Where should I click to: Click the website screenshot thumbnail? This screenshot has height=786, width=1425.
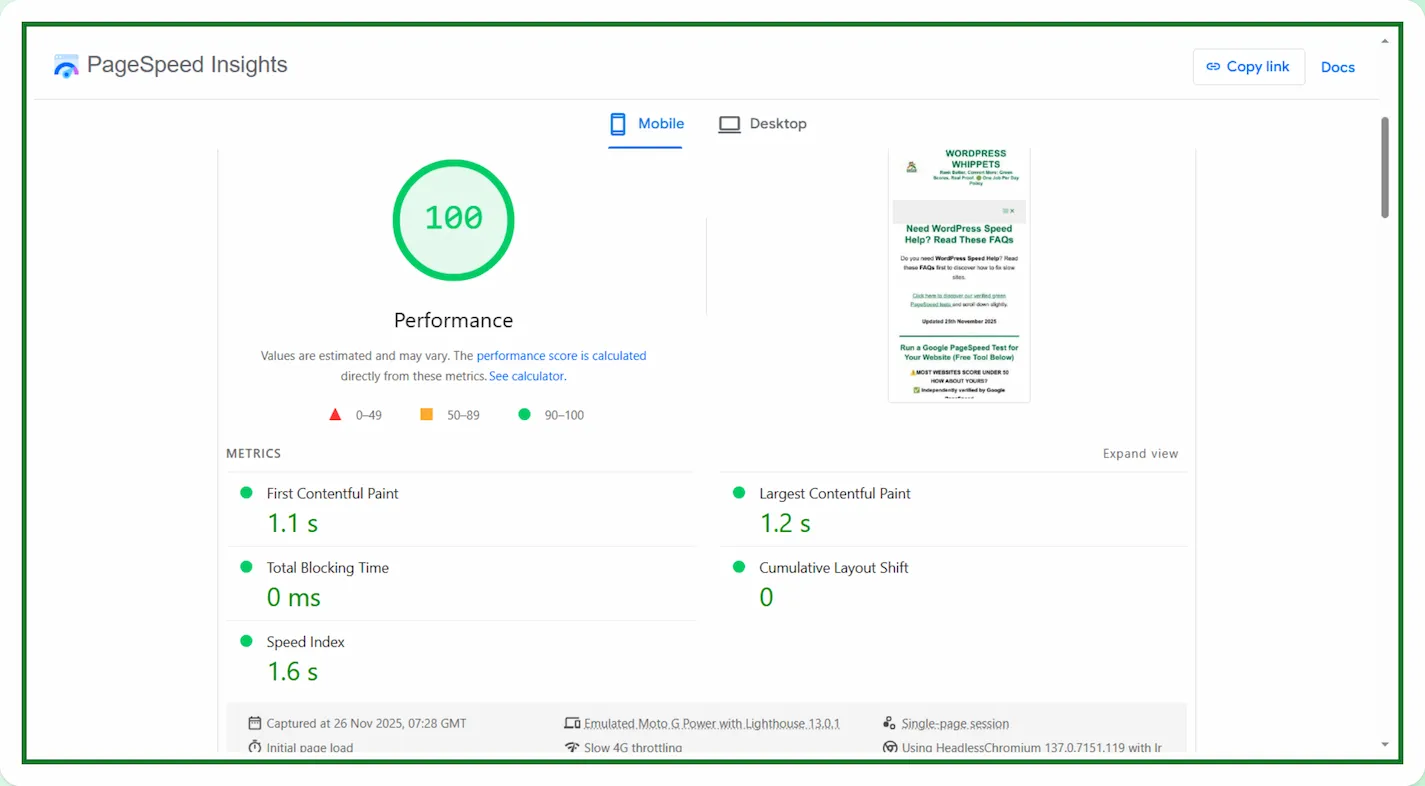tap(958, 275)
